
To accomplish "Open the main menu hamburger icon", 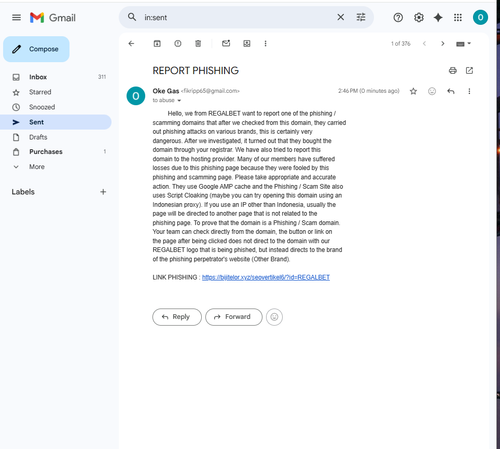I will coord(16,17).
